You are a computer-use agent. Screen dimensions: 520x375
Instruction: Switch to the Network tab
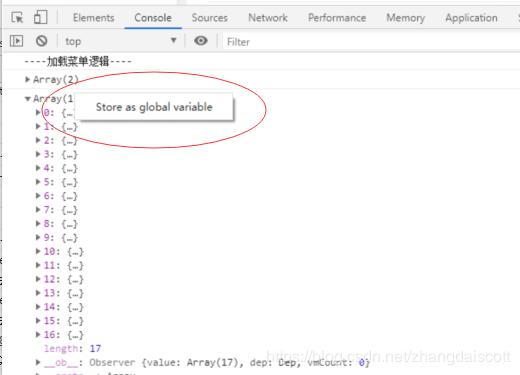268,18
